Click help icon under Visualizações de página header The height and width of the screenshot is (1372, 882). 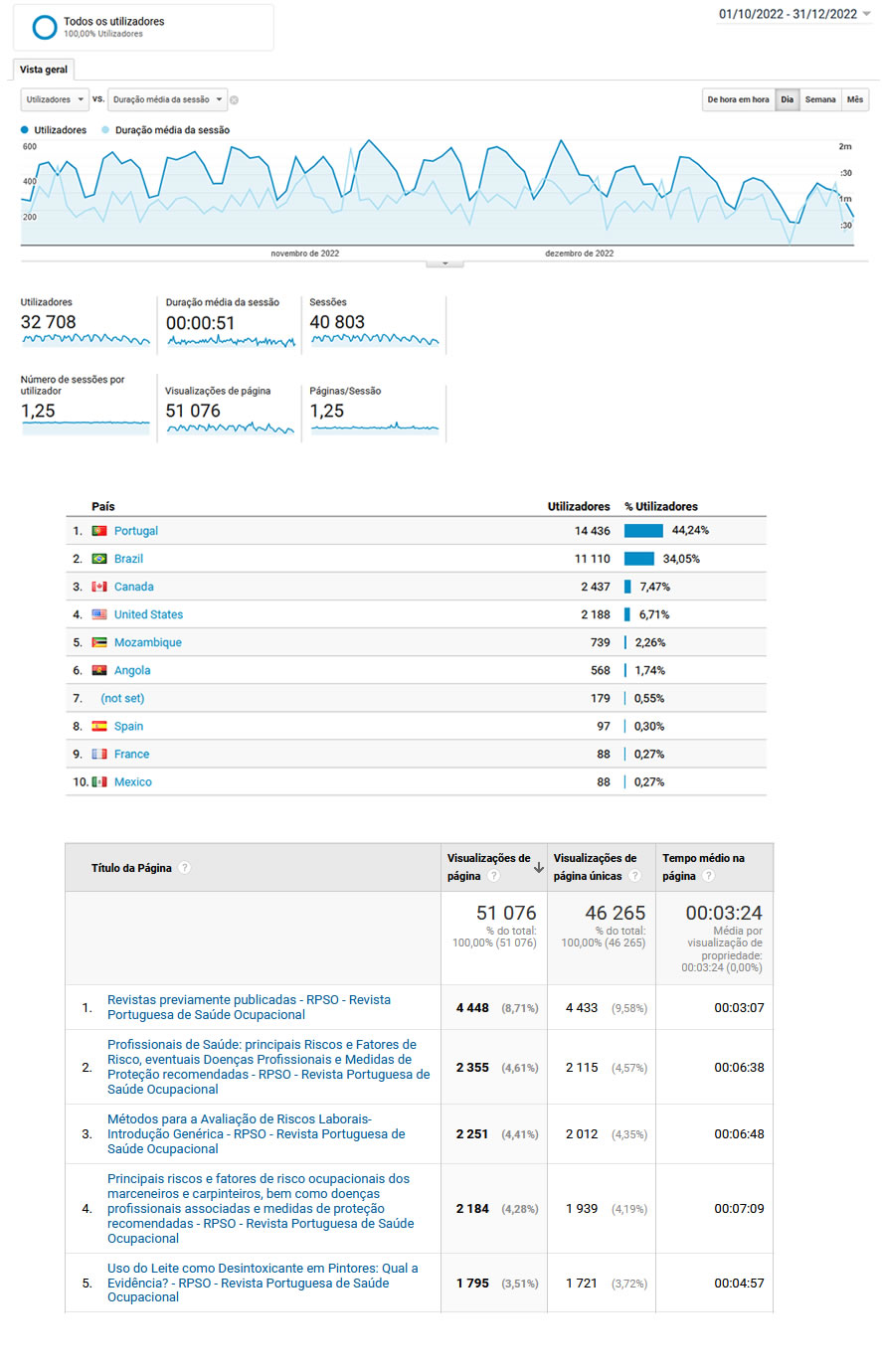pos(493,876)
